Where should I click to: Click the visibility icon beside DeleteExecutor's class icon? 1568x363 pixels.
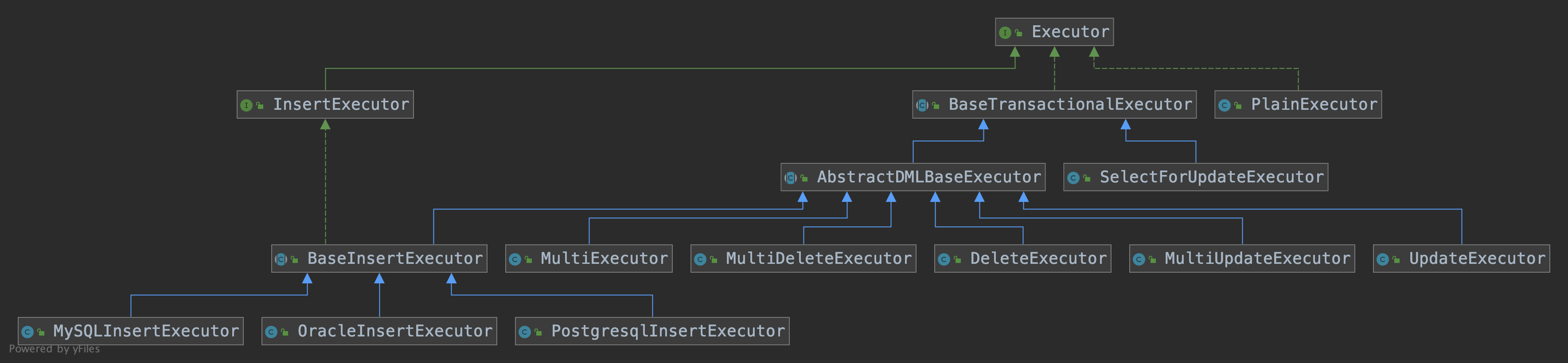[x=957, y=260]
